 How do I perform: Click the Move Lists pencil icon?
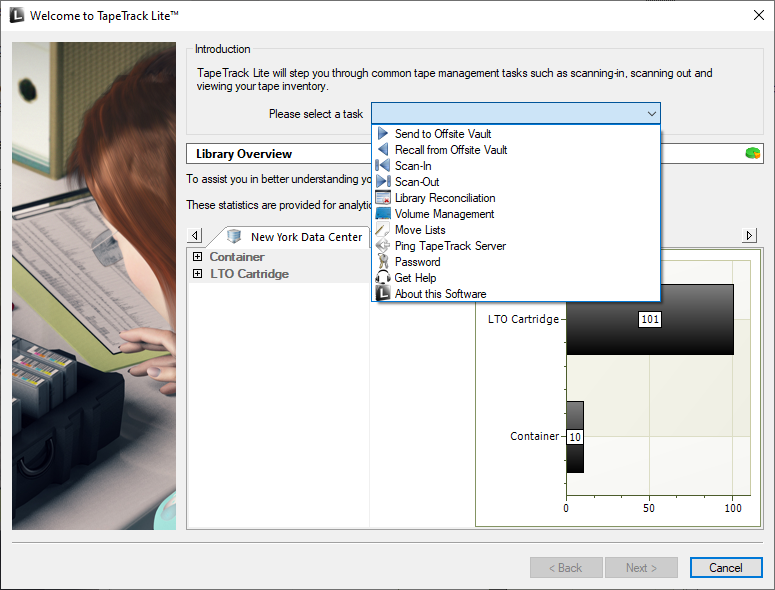(382, 230)
